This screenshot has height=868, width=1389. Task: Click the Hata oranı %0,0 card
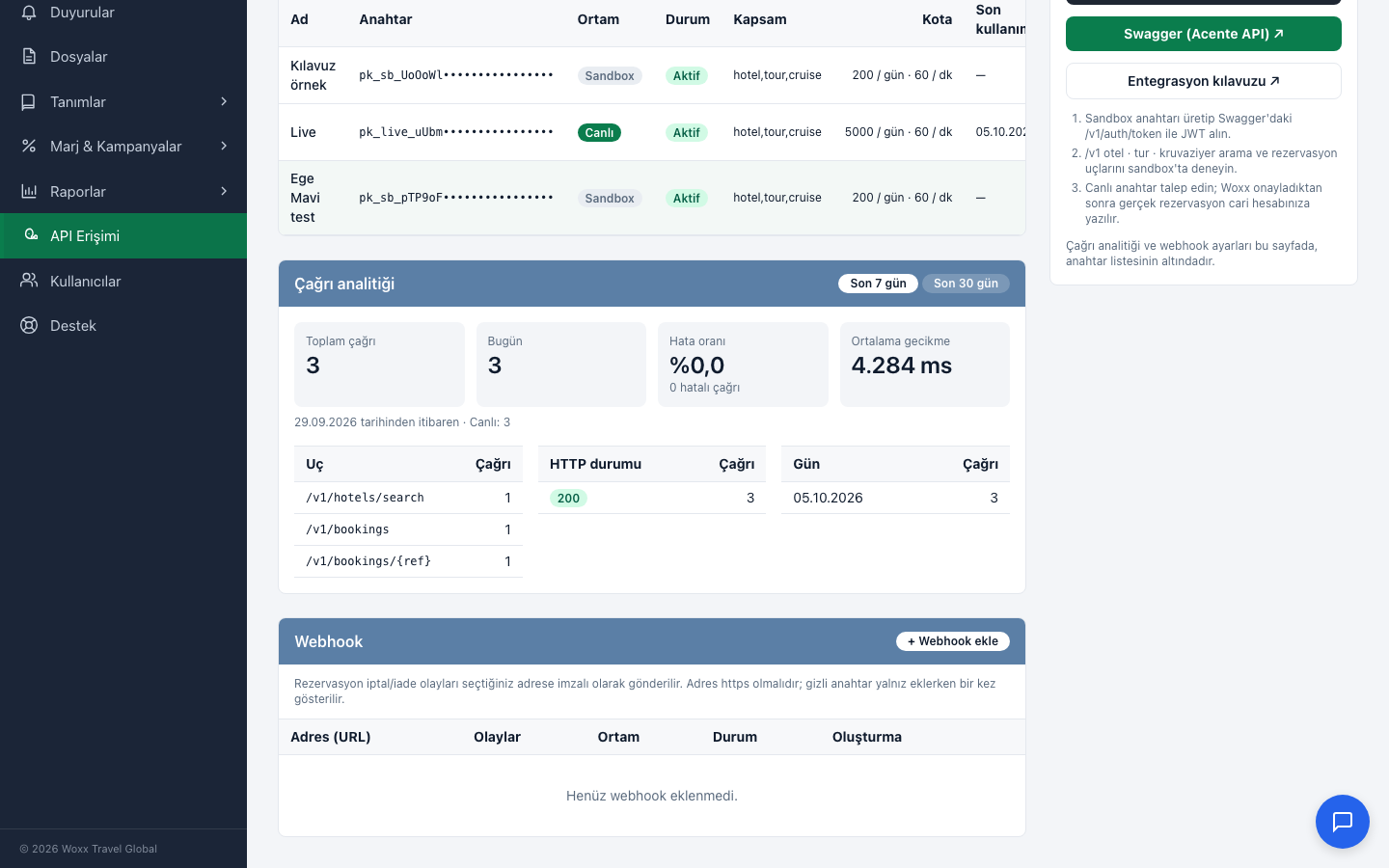pos(743,365)
